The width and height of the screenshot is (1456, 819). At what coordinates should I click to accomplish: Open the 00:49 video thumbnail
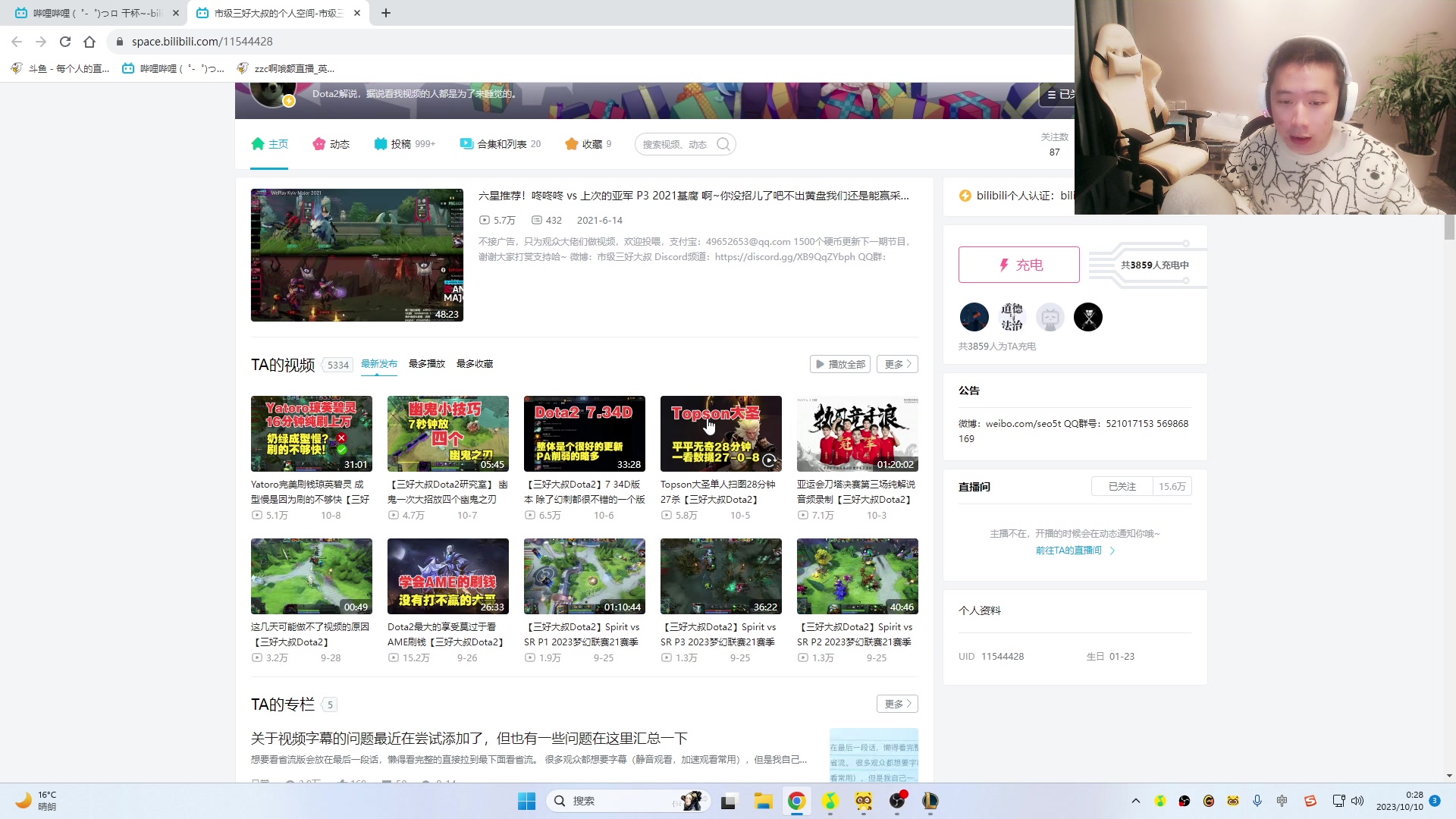tap(312, 576)
